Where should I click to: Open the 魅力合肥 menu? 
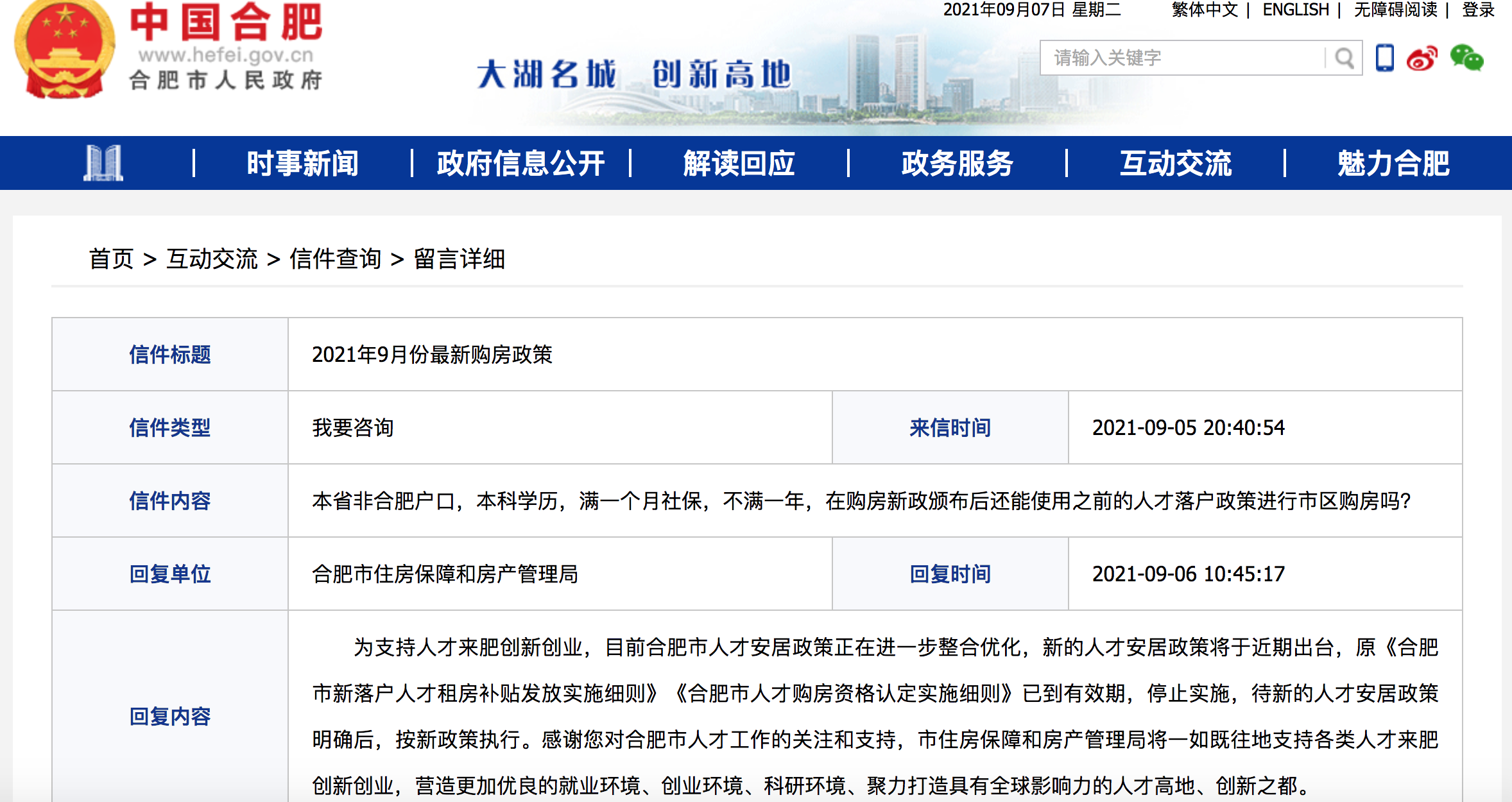click(x=1393, y=163)
